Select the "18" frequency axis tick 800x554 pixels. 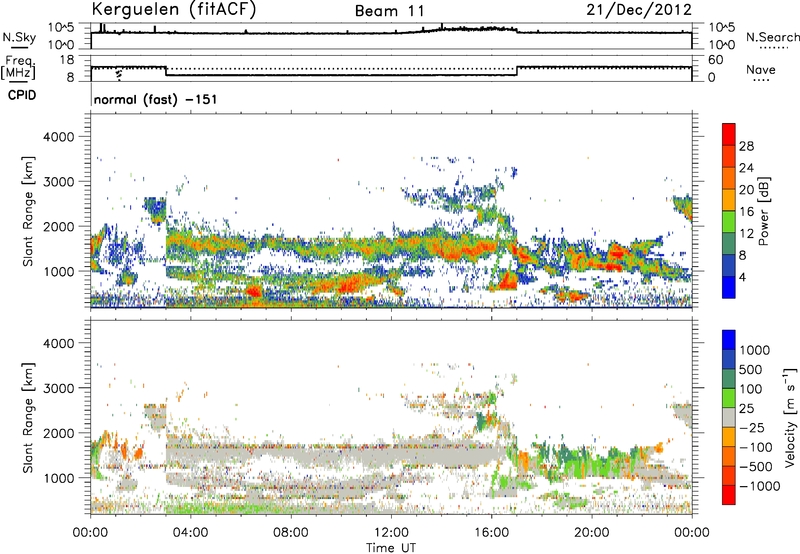tap(67, 60)
